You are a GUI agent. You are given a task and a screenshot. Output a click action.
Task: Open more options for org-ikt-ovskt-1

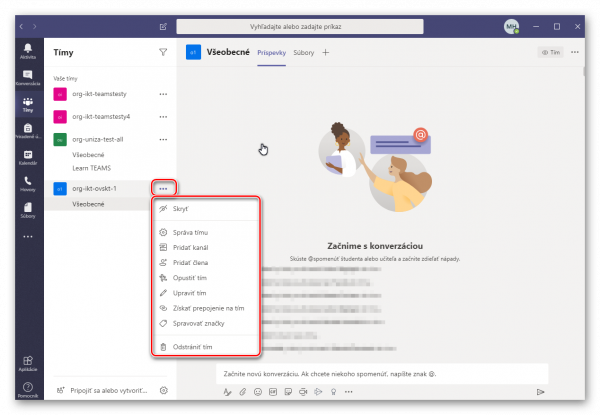click(163, 189)
